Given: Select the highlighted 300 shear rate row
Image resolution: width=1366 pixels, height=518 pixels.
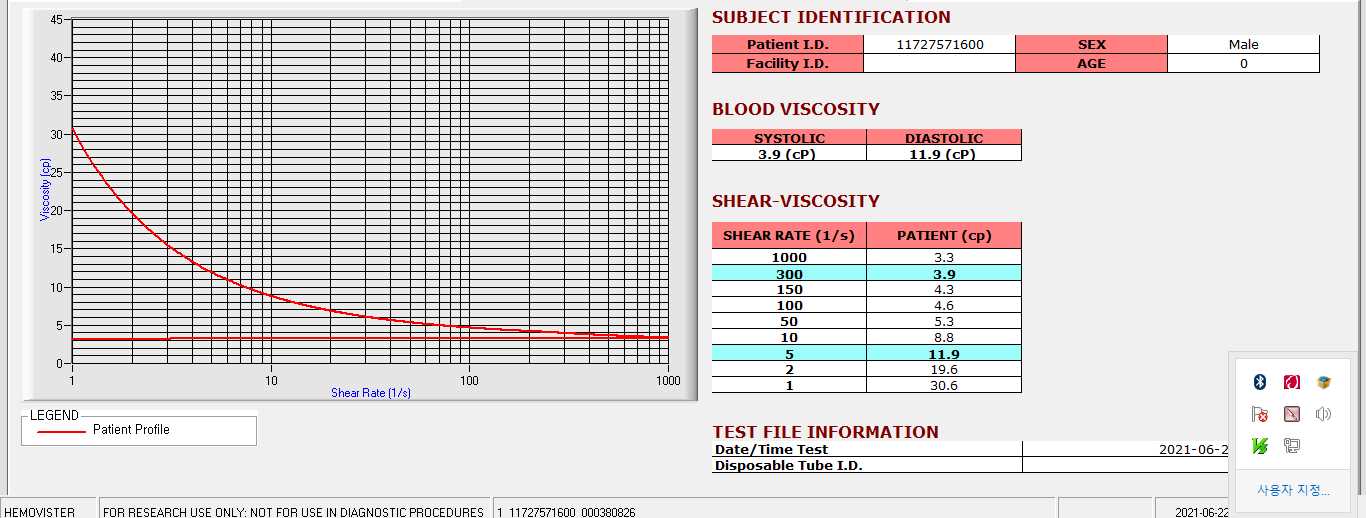Looking at the screenshot, I should tap(866, 273).
